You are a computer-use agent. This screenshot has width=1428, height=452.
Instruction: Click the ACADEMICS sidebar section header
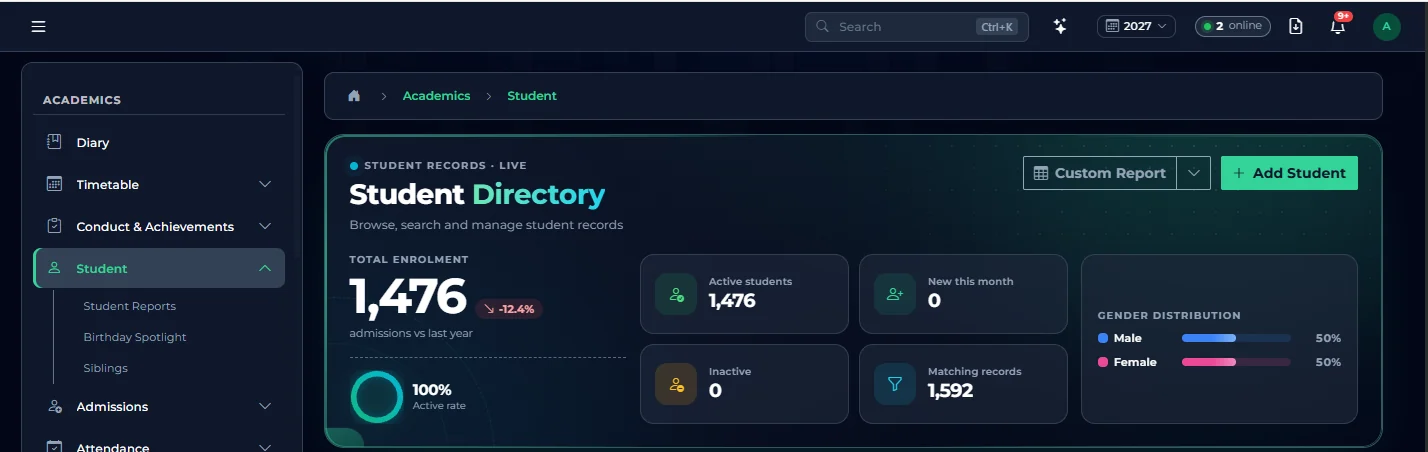82,100
